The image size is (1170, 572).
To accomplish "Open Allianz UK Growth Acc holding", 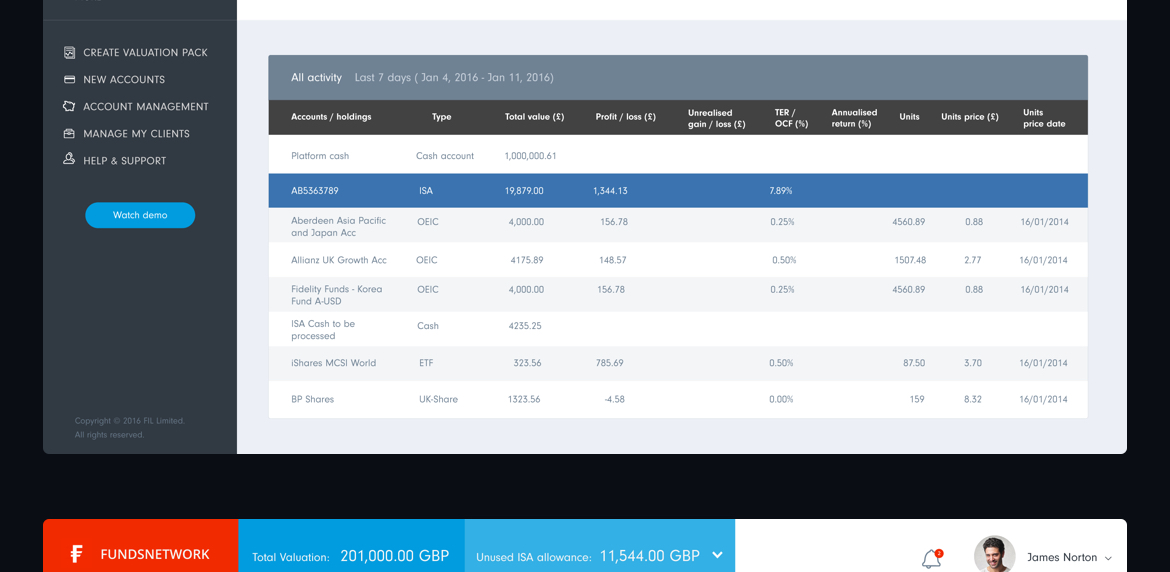I will click(338, 260).
